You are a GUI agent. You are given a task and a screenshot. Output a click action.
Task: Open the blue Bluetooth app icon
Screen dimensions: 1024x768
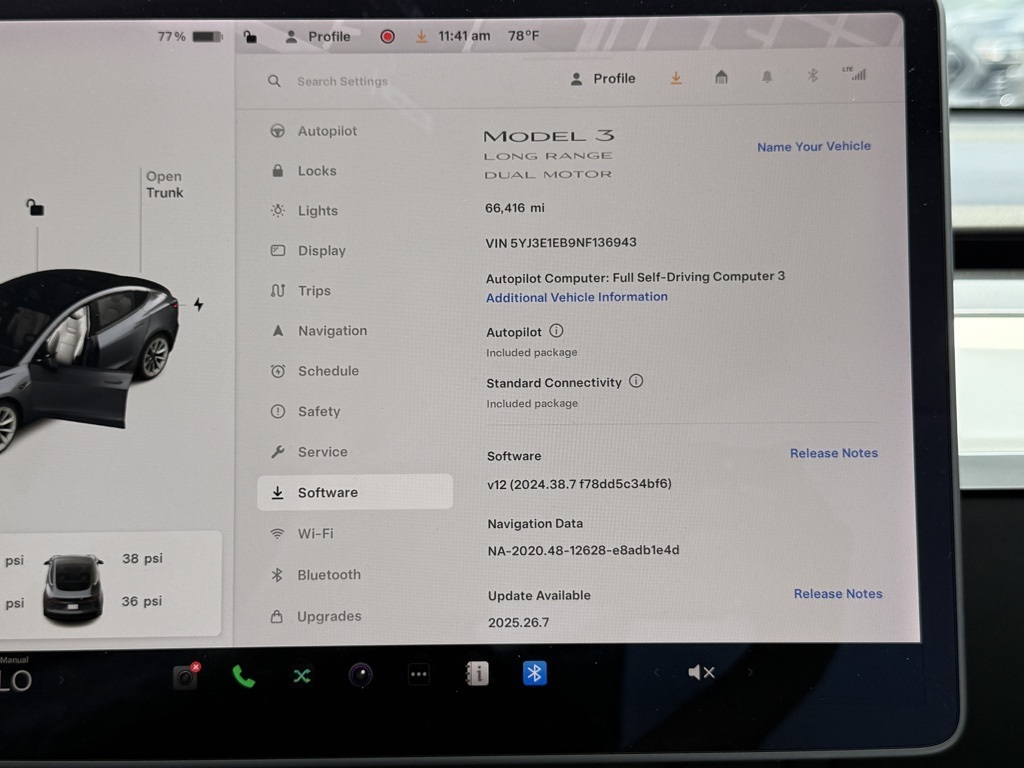pos(534,673)
